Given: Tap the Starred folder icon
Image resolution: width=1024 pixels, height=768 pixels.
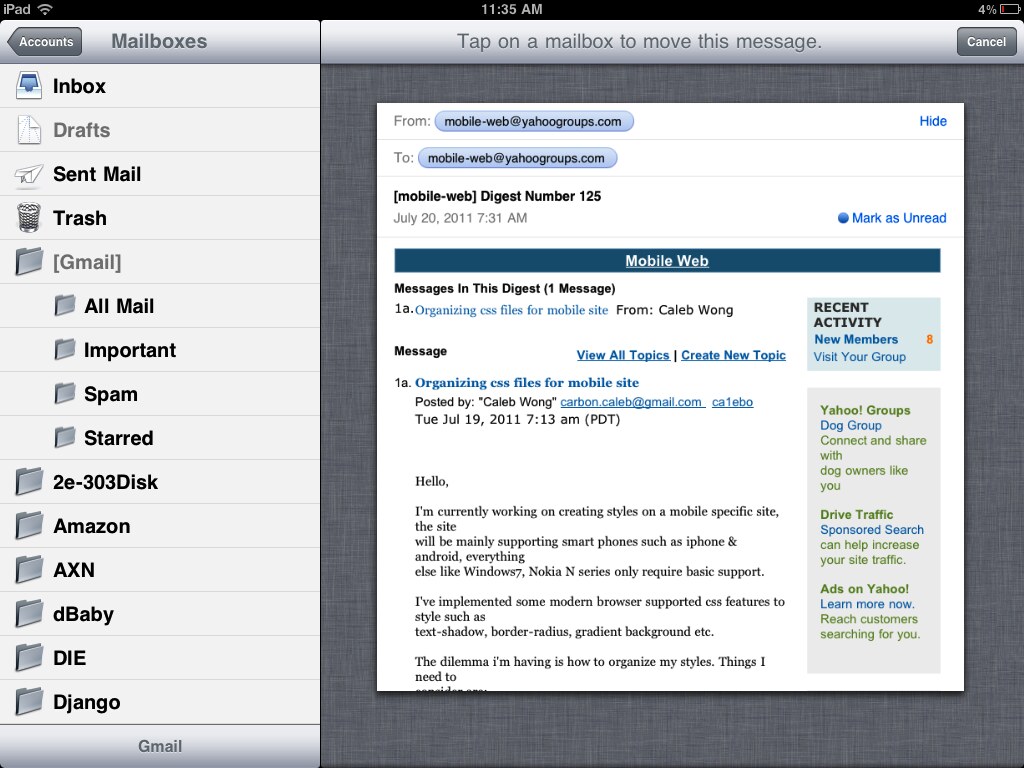Looking at the screenshot, I should pos(64,437).
